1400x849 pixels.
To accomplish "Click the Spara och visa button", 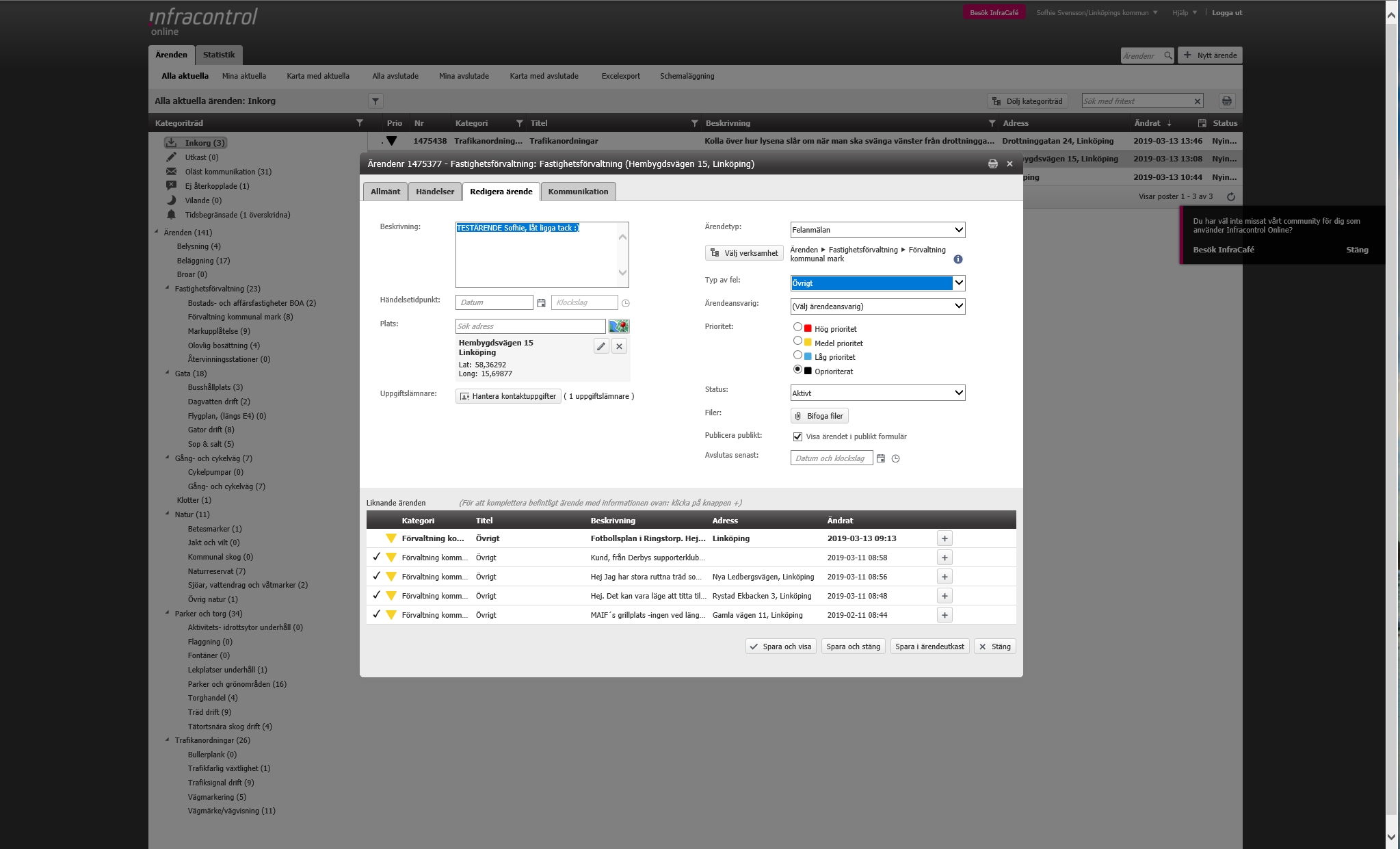I will pos(780,646).
